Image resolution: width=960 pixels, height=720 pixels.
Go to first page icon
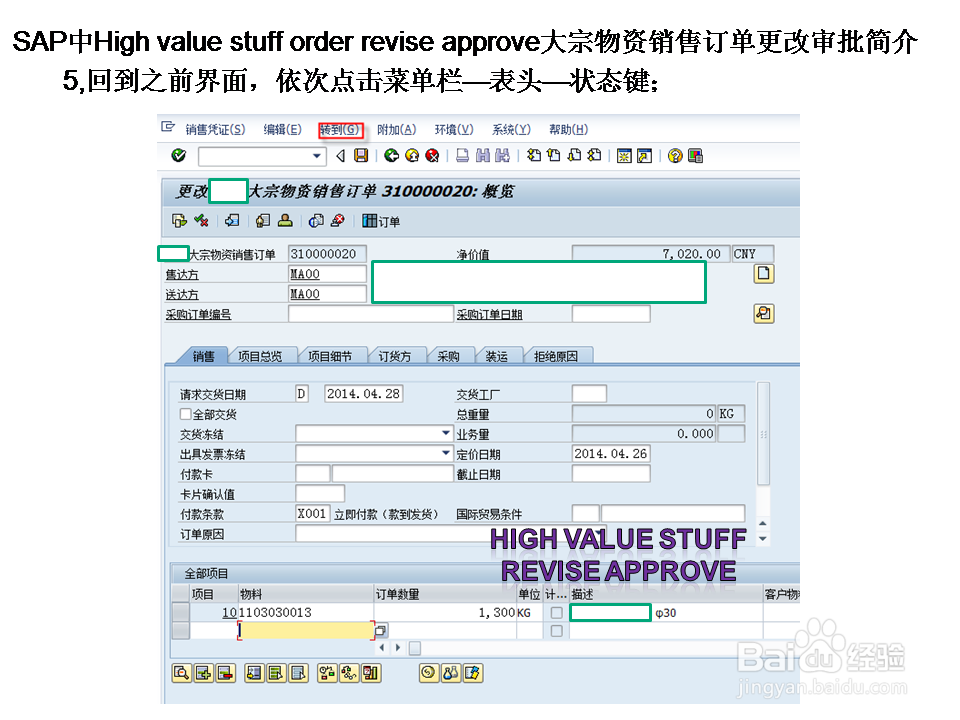[x=534, y=156]
